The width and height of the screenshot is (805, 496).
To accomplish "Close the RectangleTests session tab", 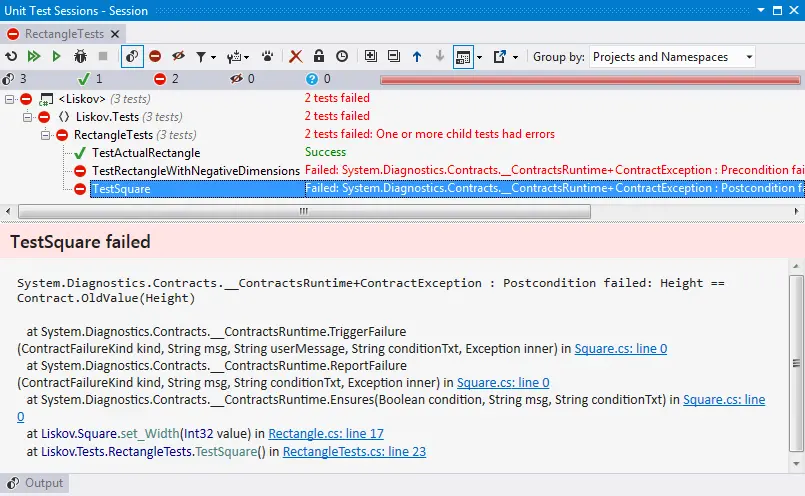I will tap(115, 34).
